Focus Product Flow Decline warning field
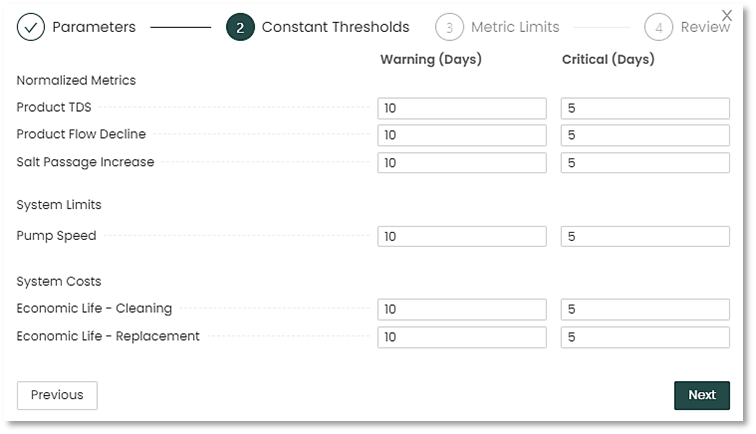Viewport: 756px width, 434px height. coord(462,135)
